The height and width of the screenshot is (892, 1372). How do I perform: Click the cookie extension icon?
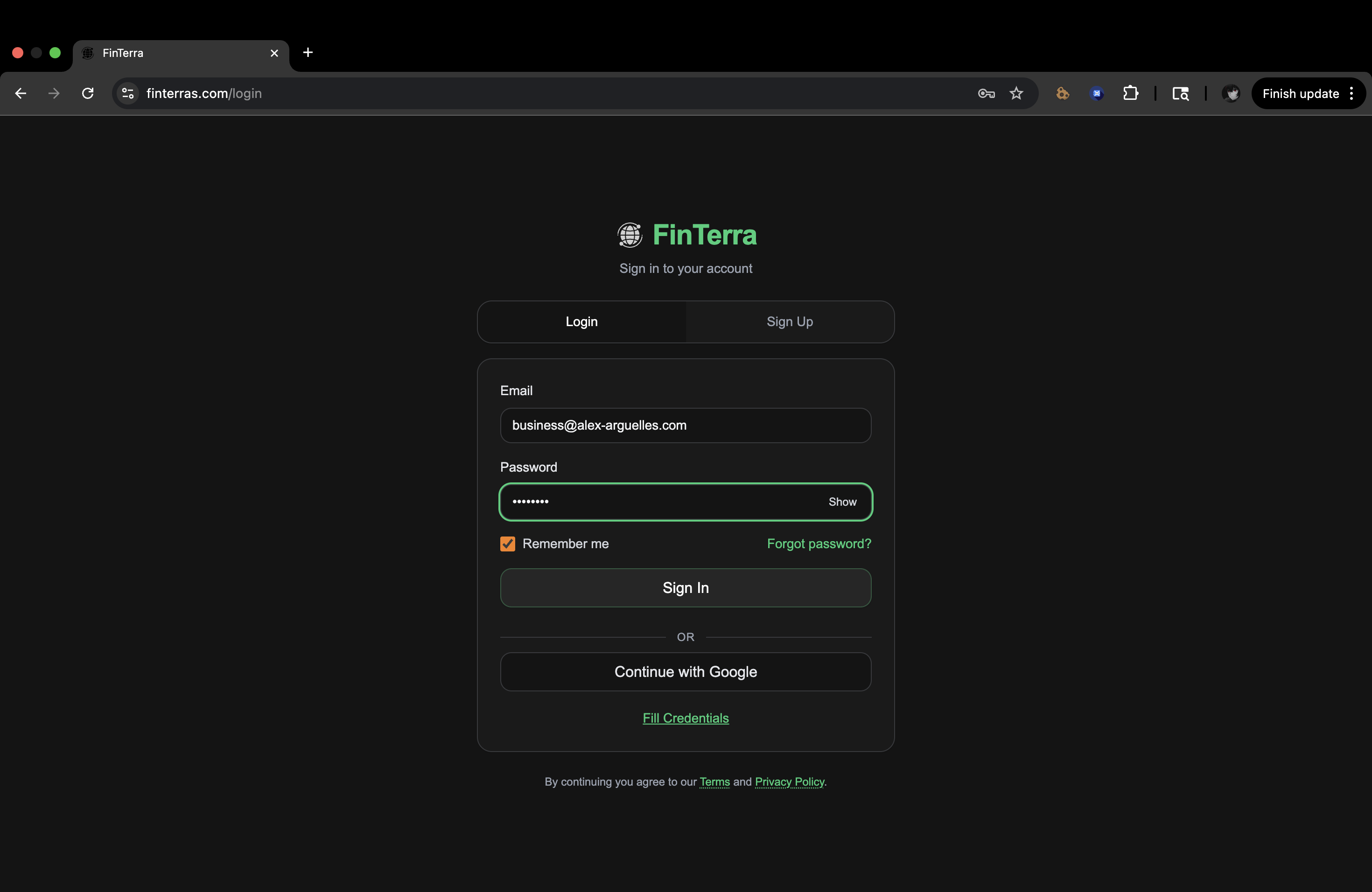(x=1063, y=93)
